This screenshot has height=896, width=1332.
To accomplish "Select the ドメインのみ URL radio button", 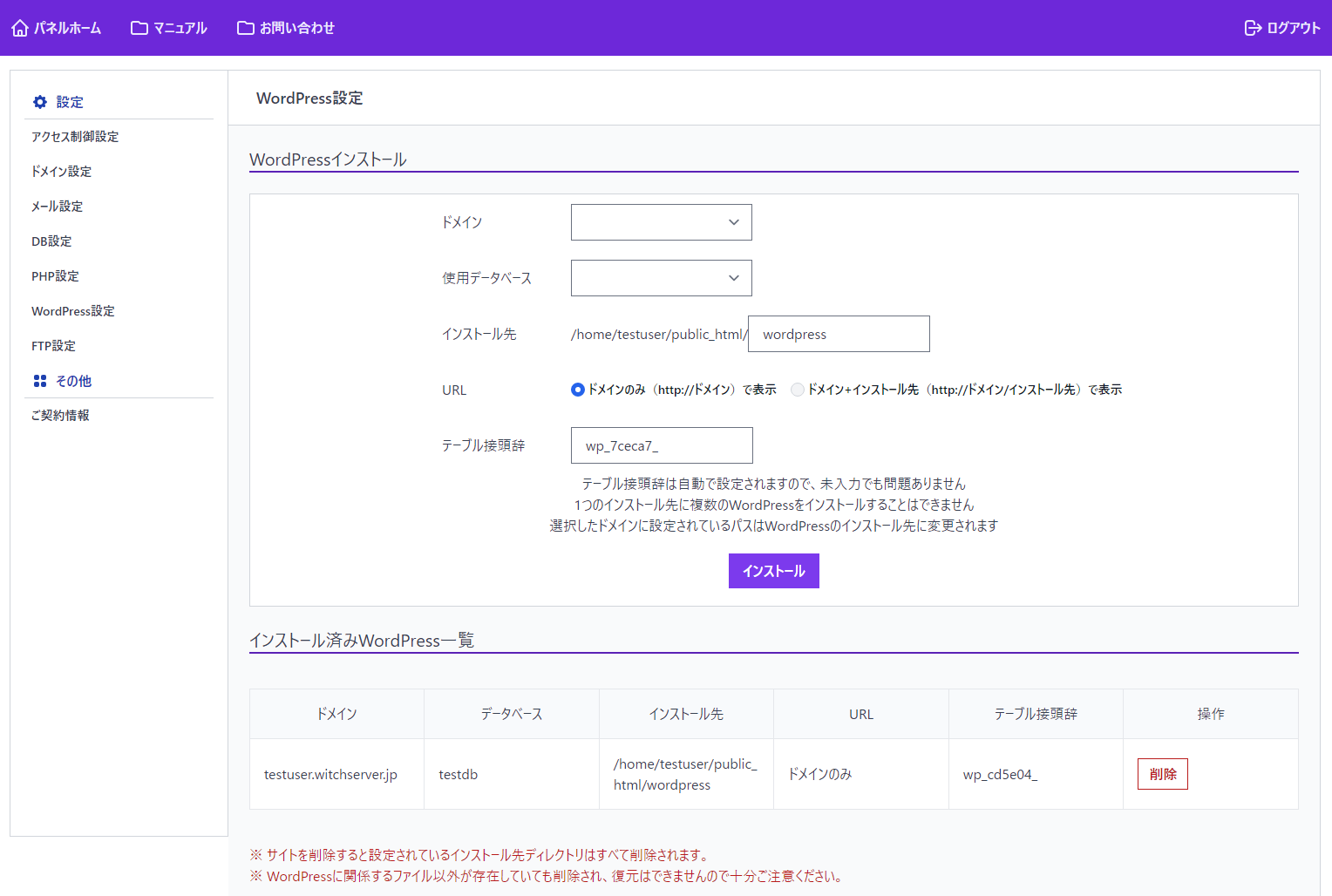I will (x=578, y=390).
